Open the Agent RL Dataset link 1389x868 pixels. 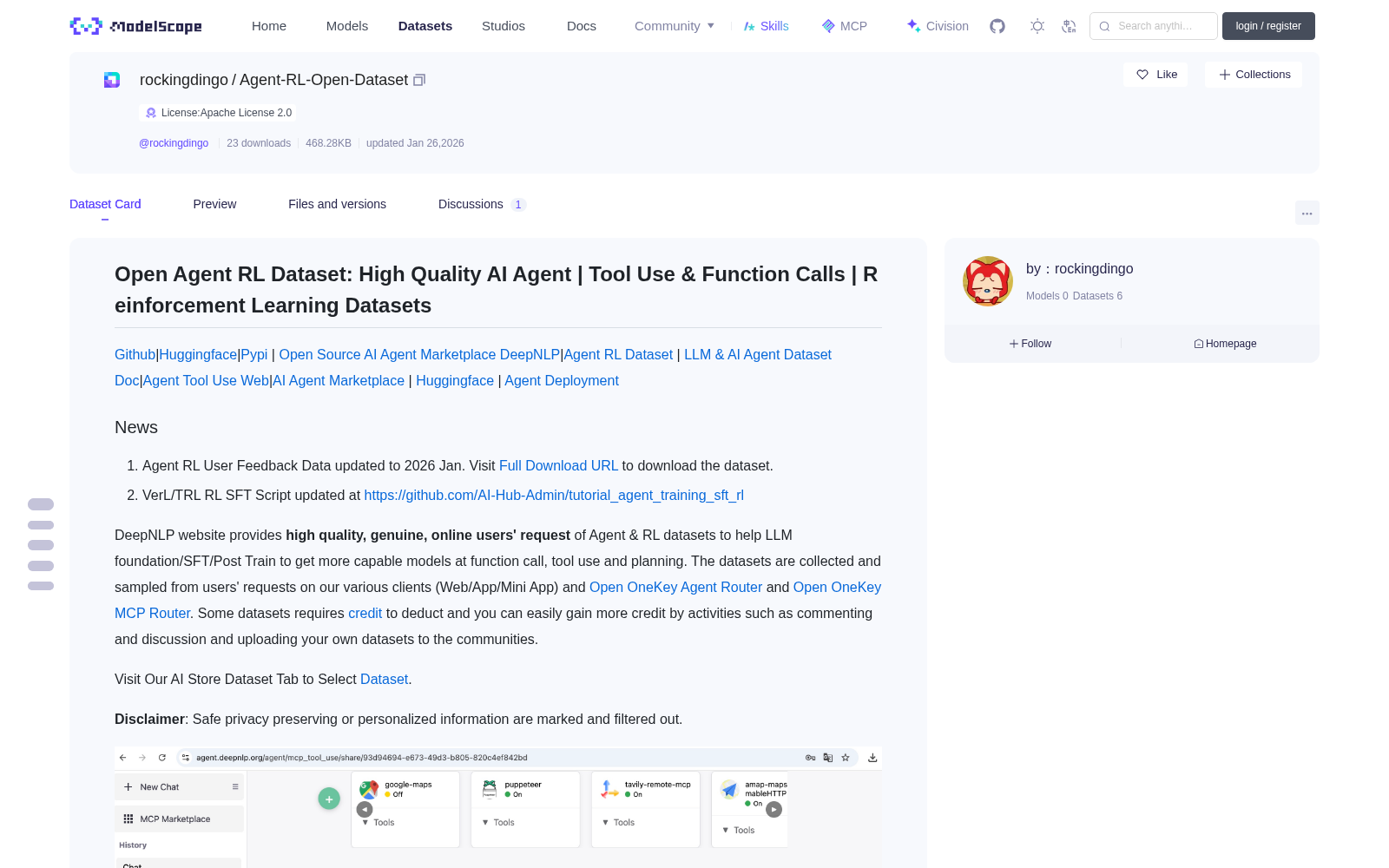(618, 354)
